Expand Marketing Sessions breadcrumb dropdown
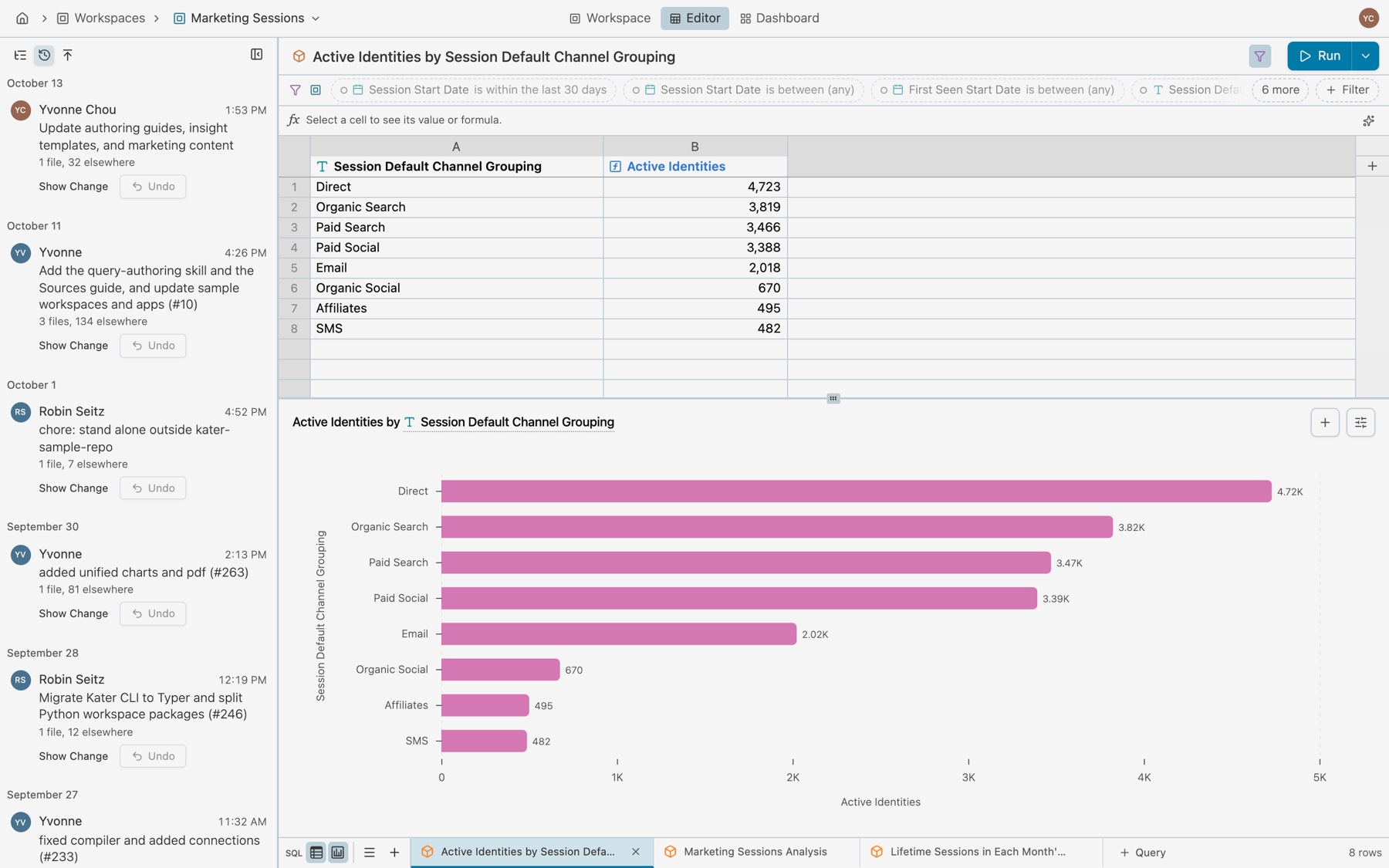 point(316,19)
